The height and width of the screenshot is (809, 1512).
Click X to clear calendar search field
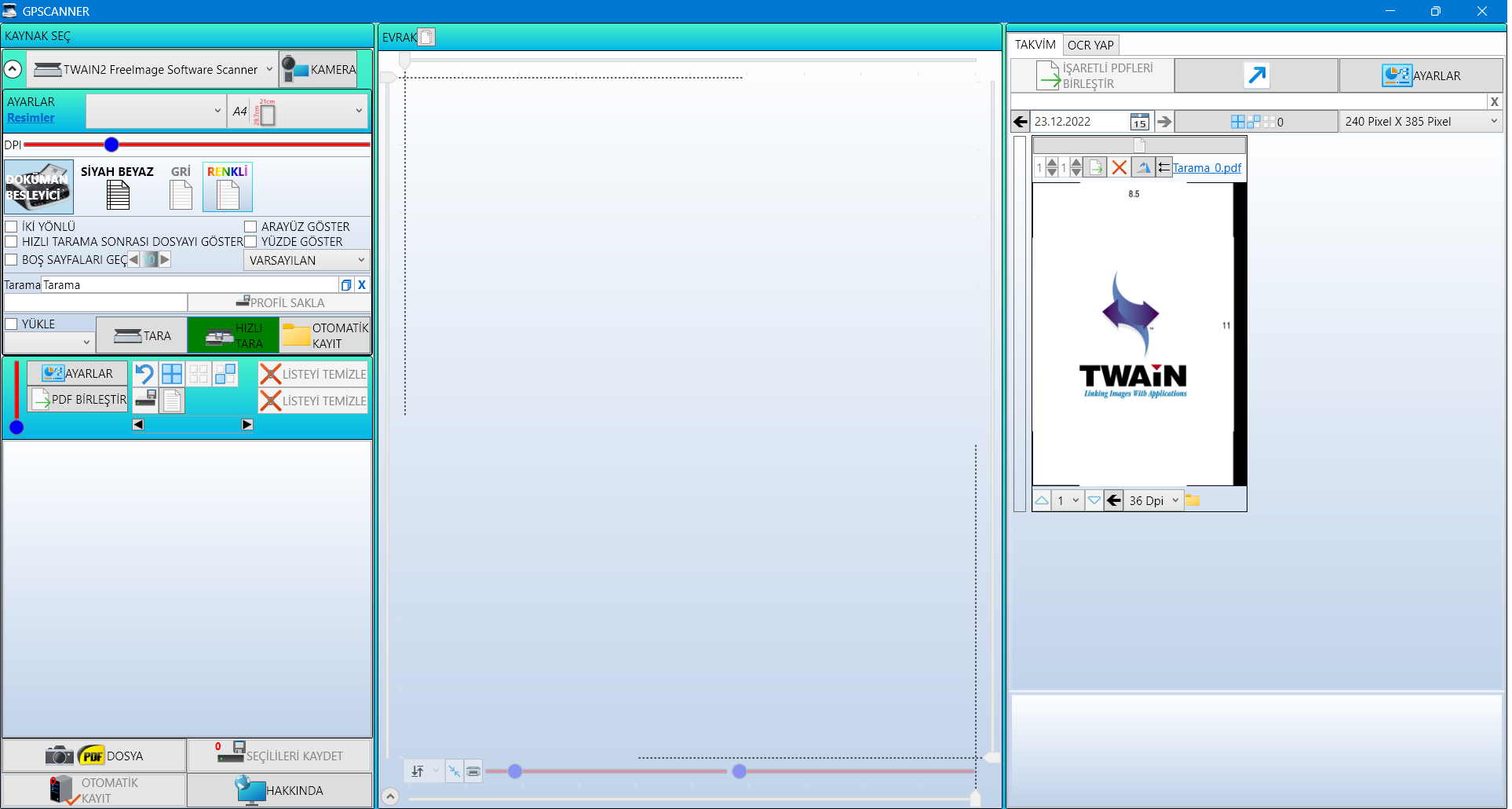pyautogui.click(x=1495, y=101)
